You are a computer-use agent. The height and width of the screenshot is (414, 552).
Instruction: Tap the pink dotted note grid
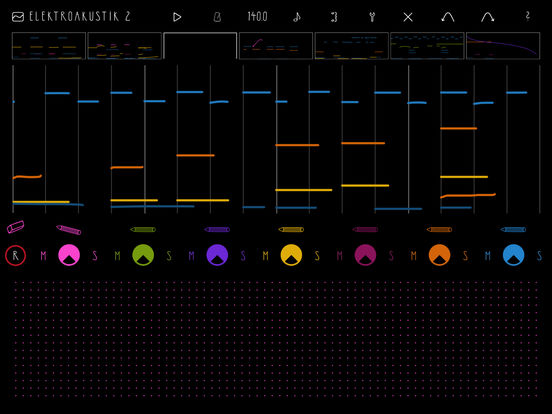point(276,339)
